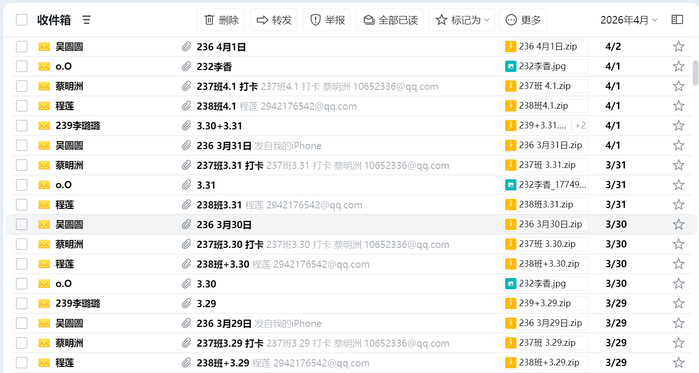Screen dimensions: 699x373
Task: Open the 236 3月31日 email subject
Action: point(224,145)
